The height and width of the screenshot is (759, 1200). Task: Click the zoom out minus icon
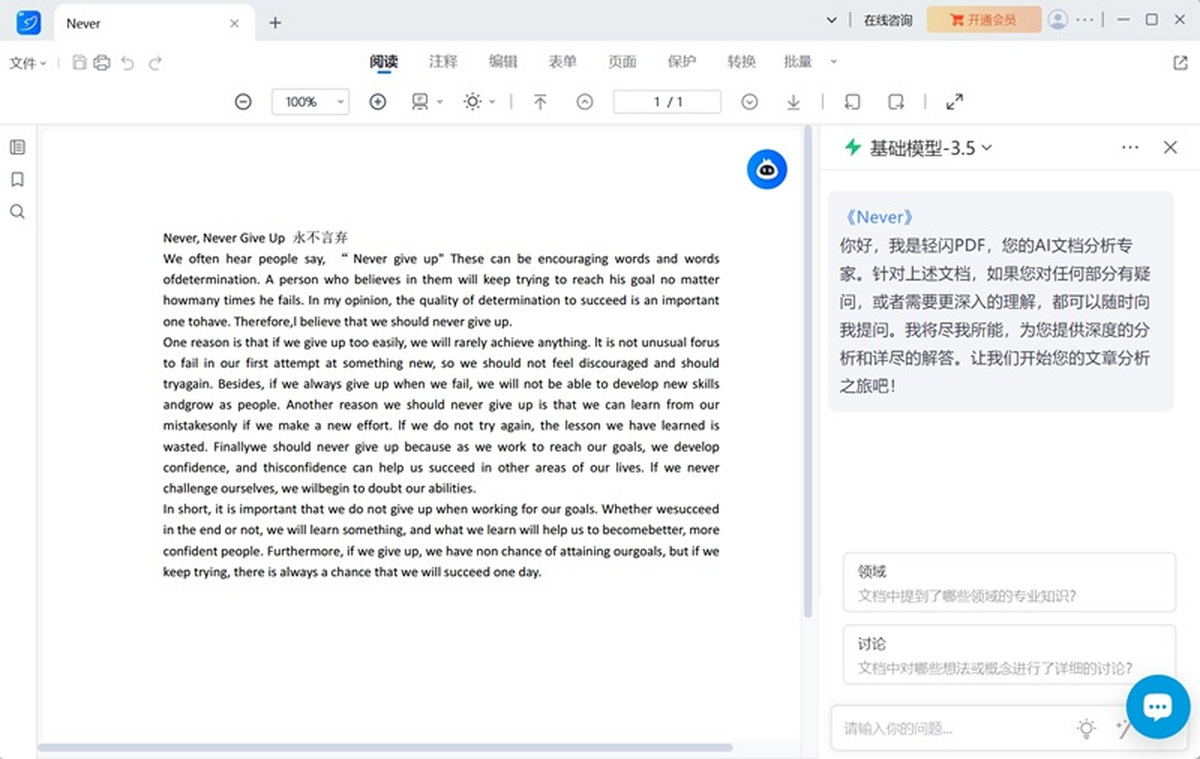(243, 102)
